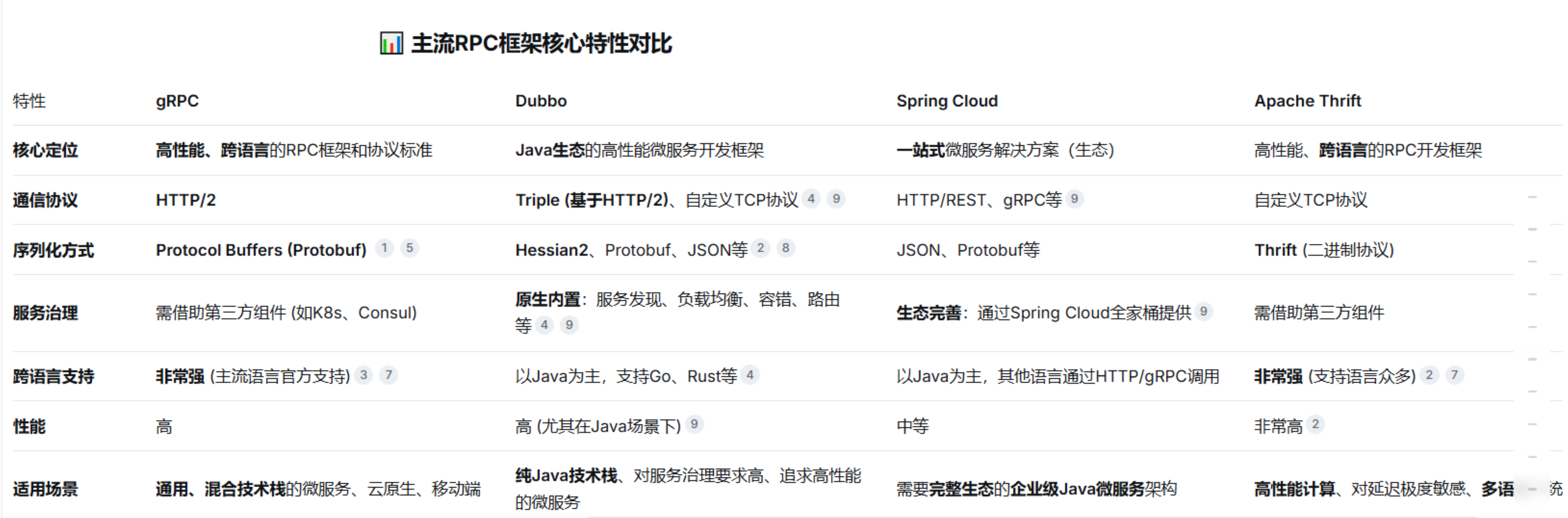Click the 'Dubbo' column header
This screenshot has height=518, width=1568.
541,101
